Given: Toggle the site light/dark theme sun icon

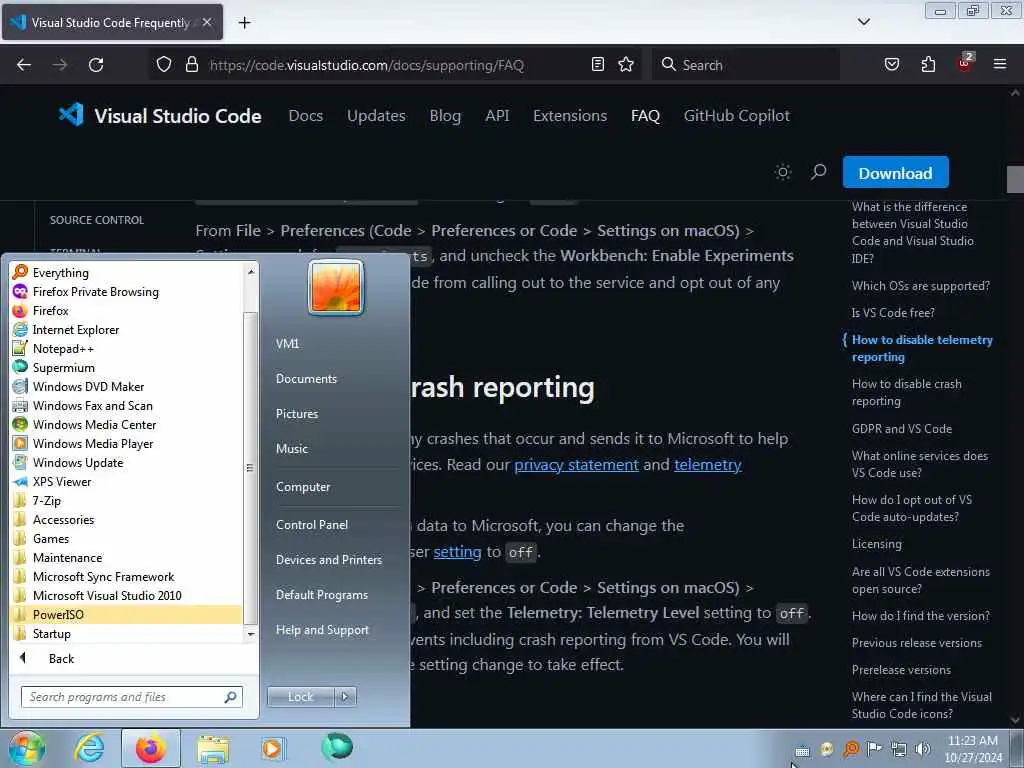Looking at the screenshot, I should click(782, 172).
